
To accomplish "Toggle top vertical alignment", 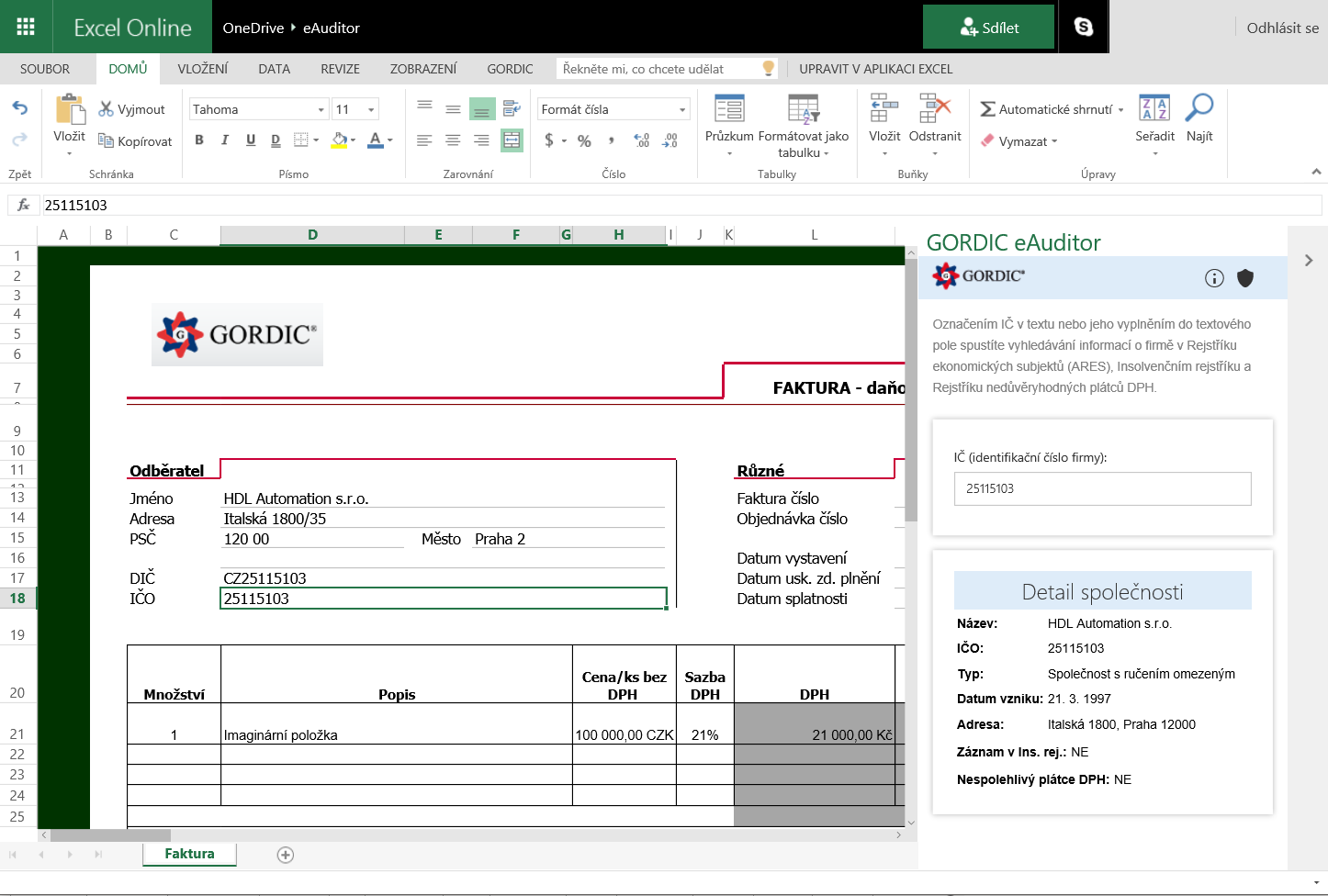I will [424, 108].
